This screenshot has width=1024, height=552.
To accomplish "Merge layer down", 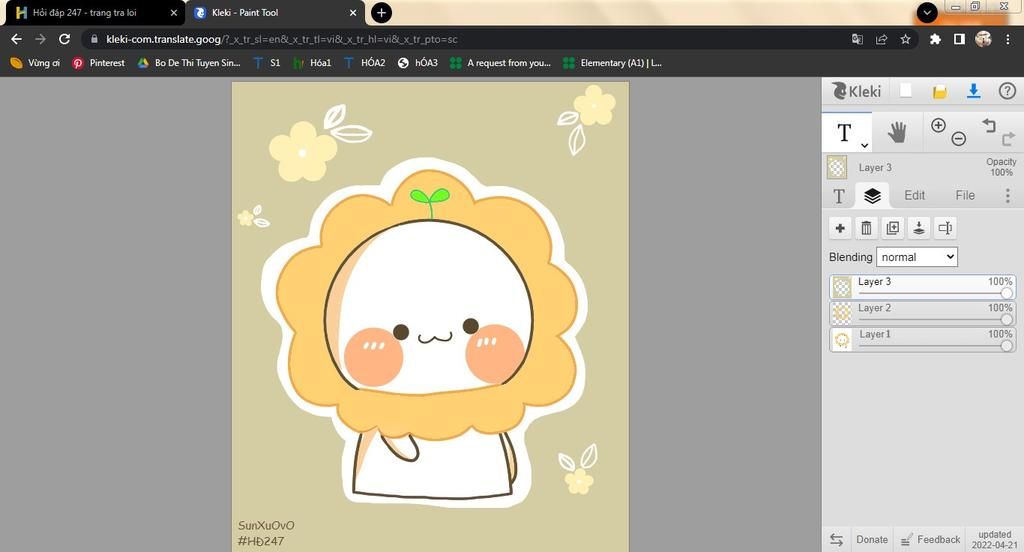I will pos(919,228).
